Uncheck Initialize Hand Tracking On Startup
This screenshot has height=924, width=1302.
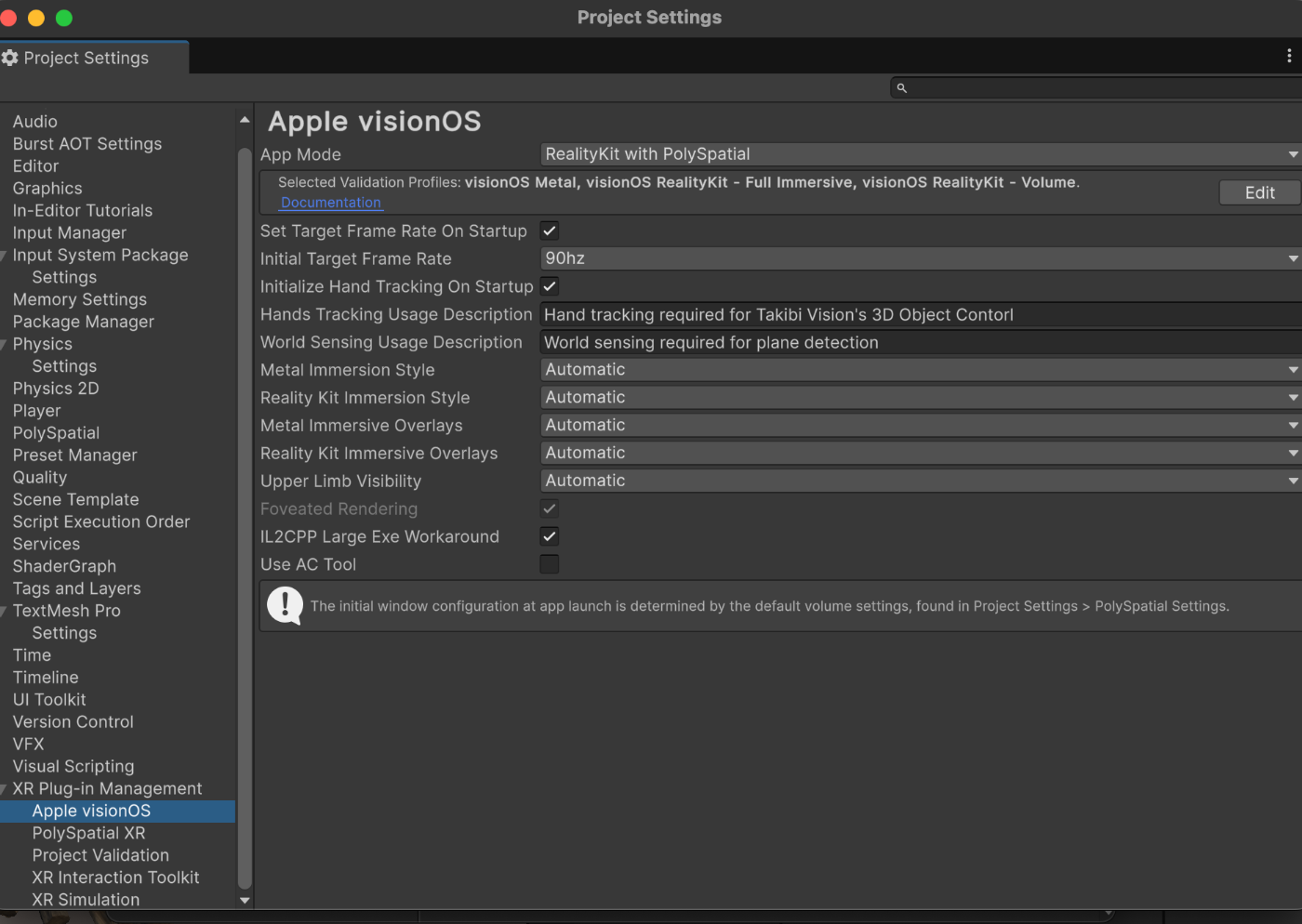point(550,286)
